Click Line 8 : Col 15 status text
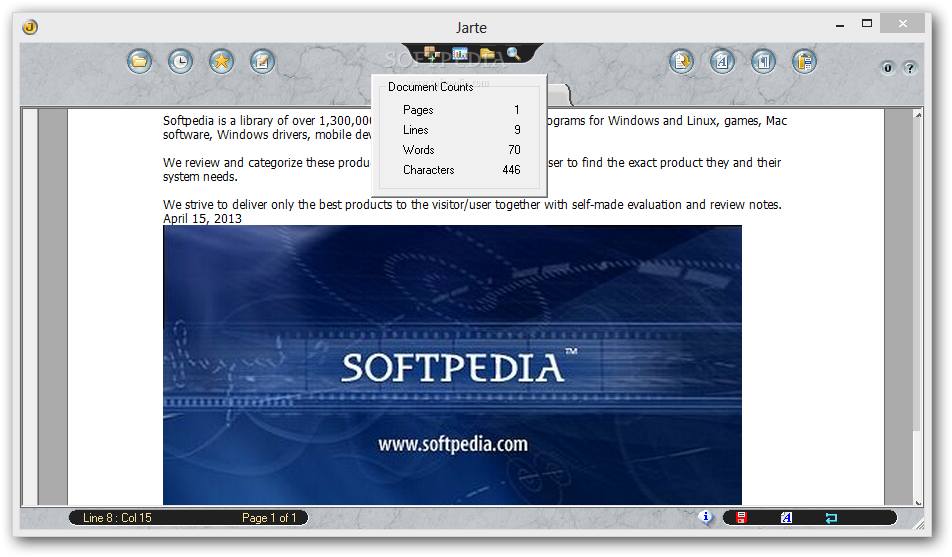 coord(117,518)
